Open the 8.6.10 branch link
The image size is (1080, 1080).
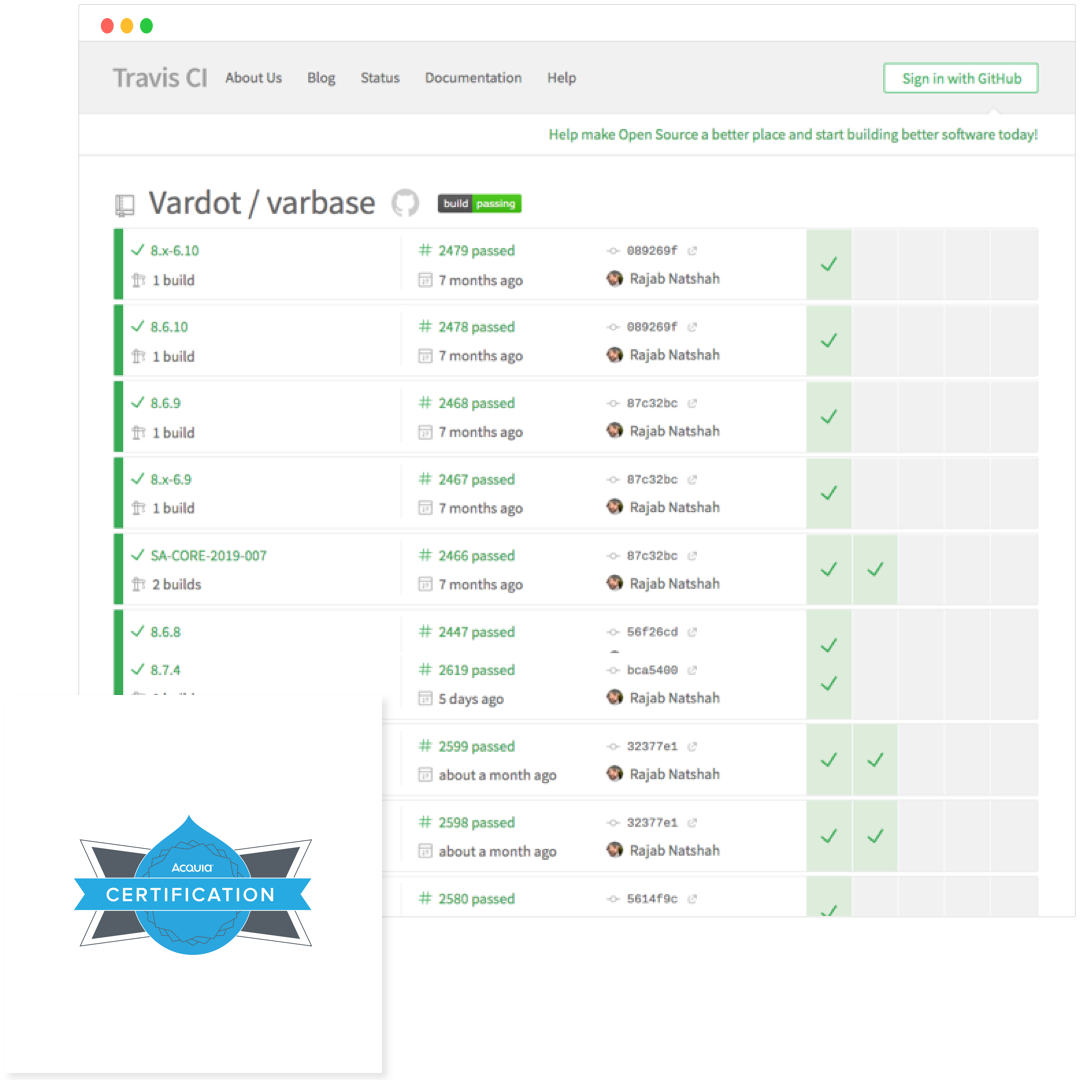tap(169, 327)
